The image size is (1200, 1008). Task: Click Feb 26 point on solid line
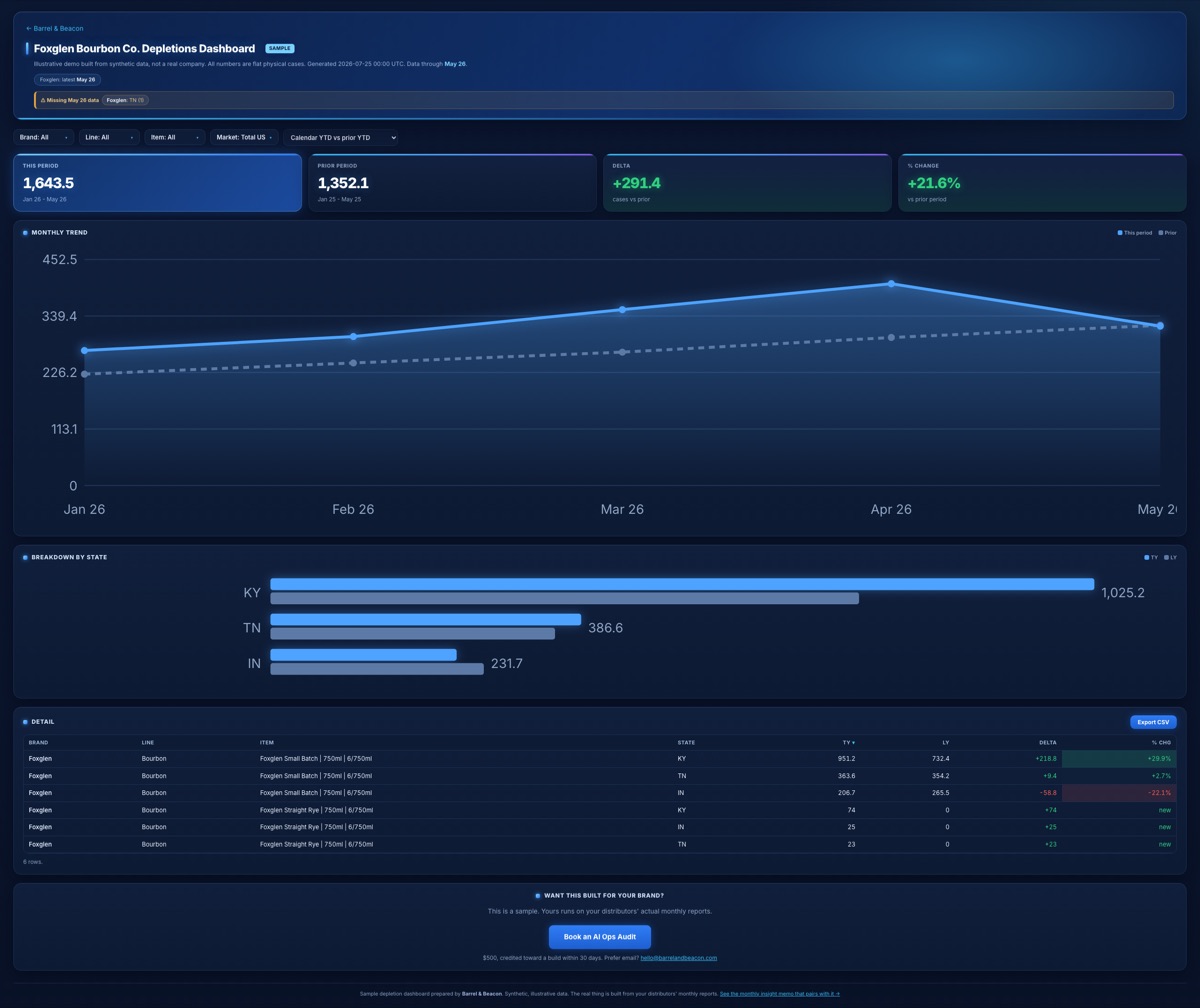click(353, 337)
